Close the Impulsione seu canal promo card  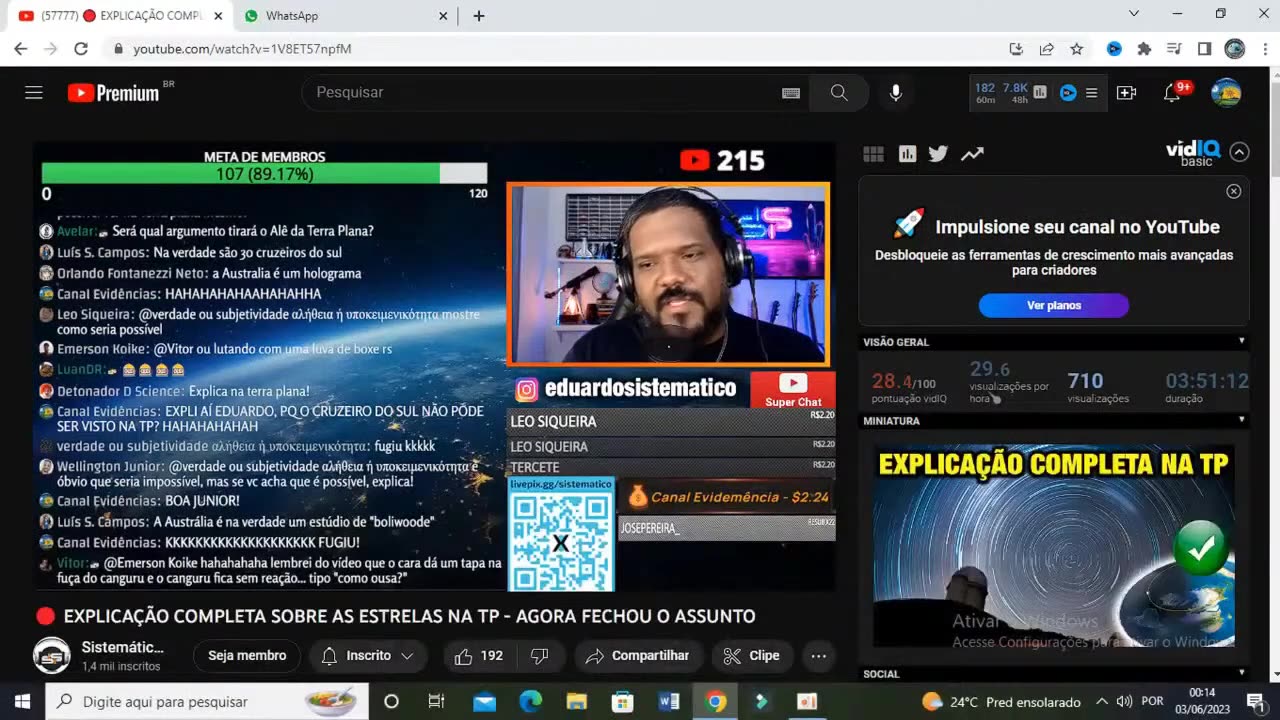[x=1234, y=191]
